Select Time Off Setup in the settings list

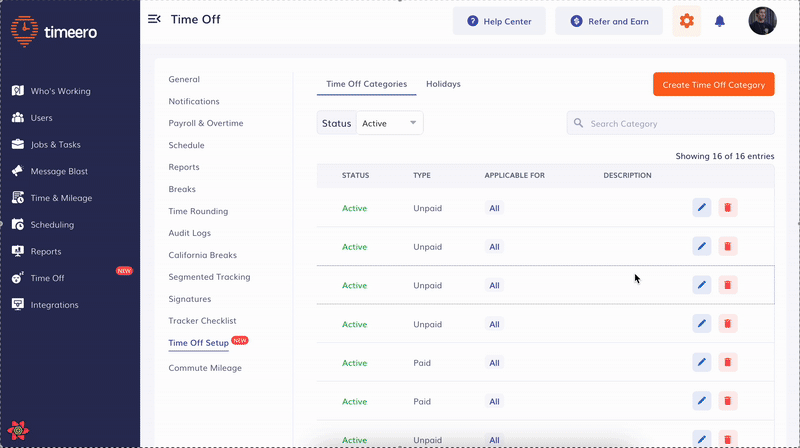[x=198, y=343]
